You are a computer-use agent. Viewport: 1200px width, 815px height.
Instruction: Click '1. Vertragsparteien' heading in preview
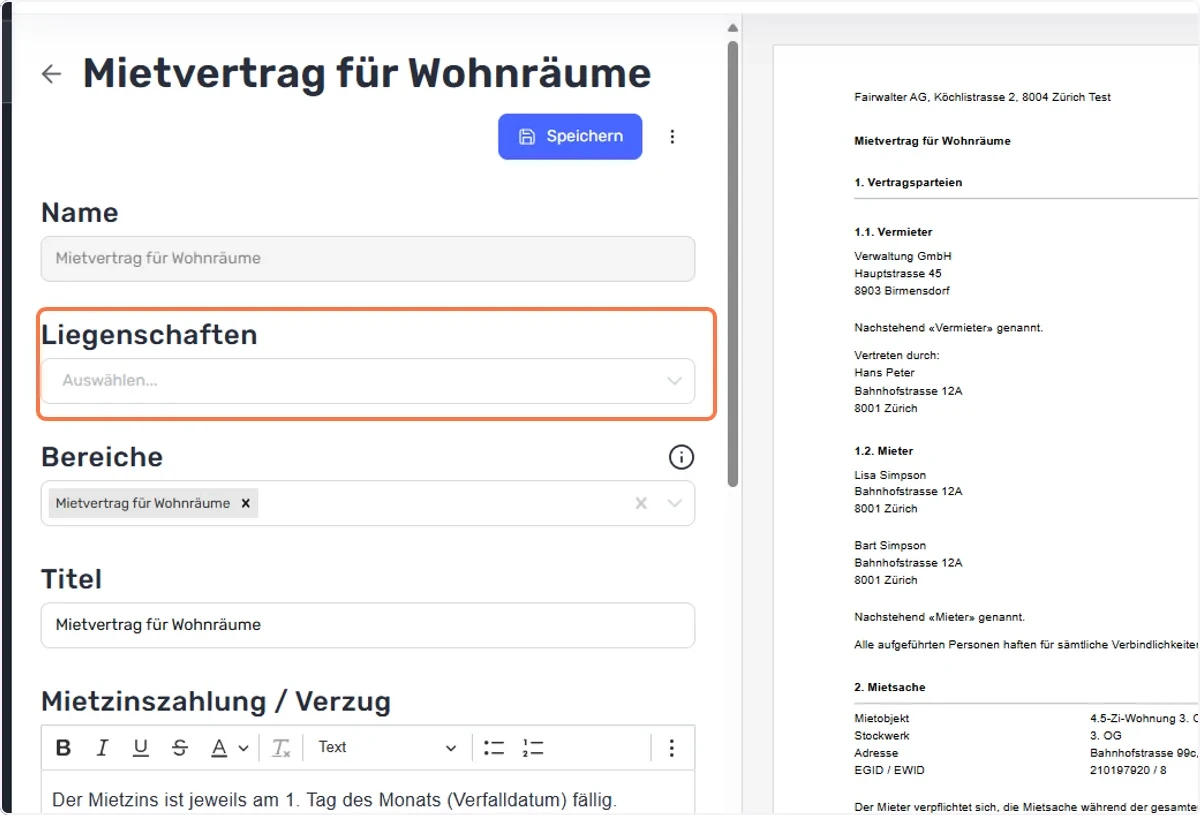(908, 183)
